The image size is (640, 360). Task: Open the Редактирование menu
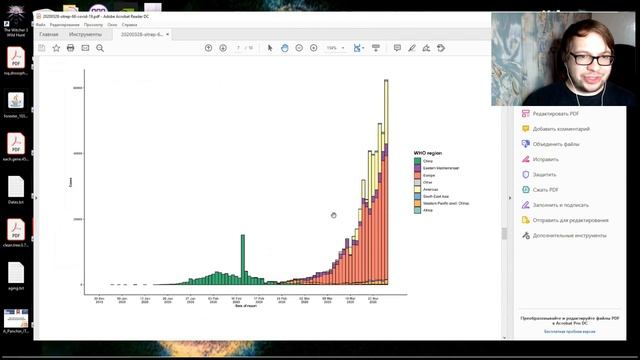[x=64, y=25]
